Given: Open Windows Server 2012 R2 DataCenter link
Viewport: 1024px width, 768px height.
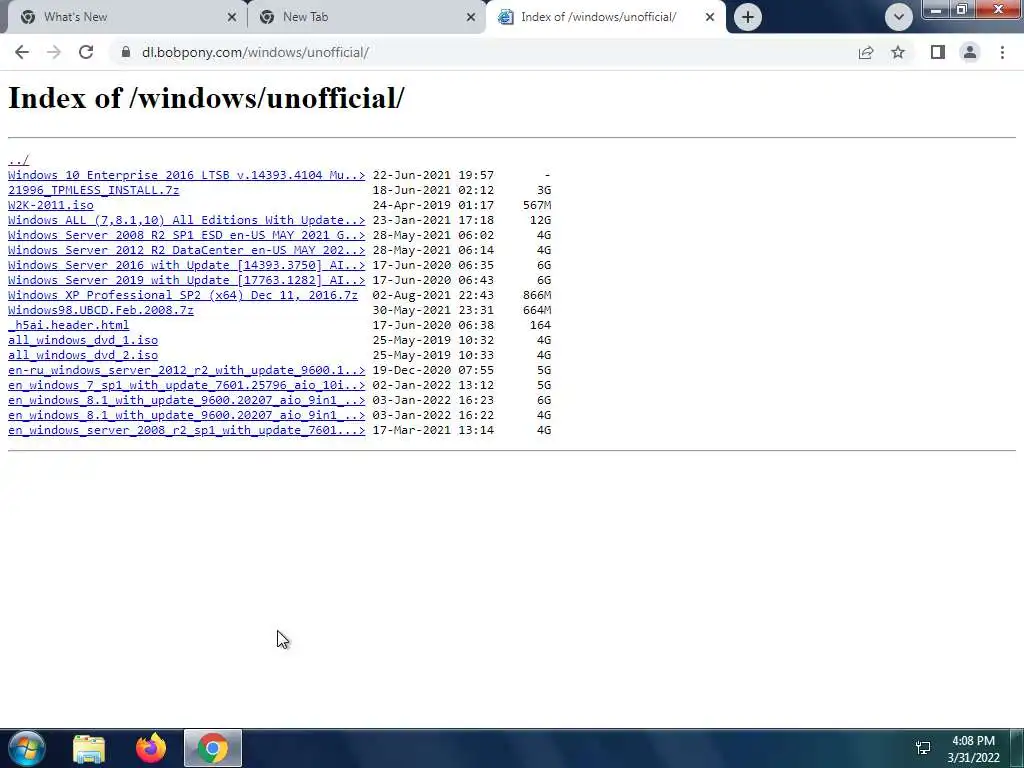Looking at the screenshot, I should [x=186, y=250].
